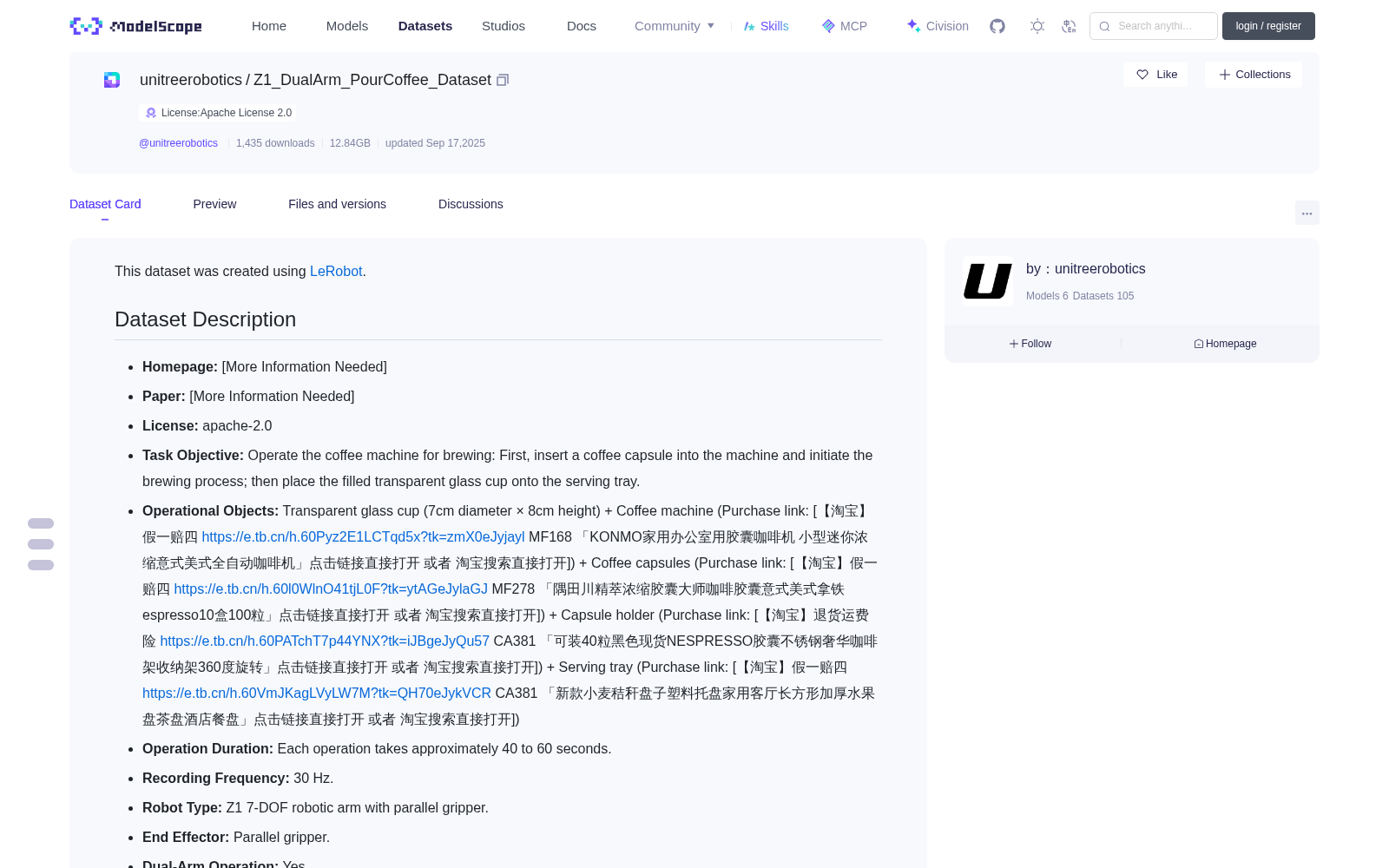
Task: Copy dataset name with copy icon
Action: 502,80
